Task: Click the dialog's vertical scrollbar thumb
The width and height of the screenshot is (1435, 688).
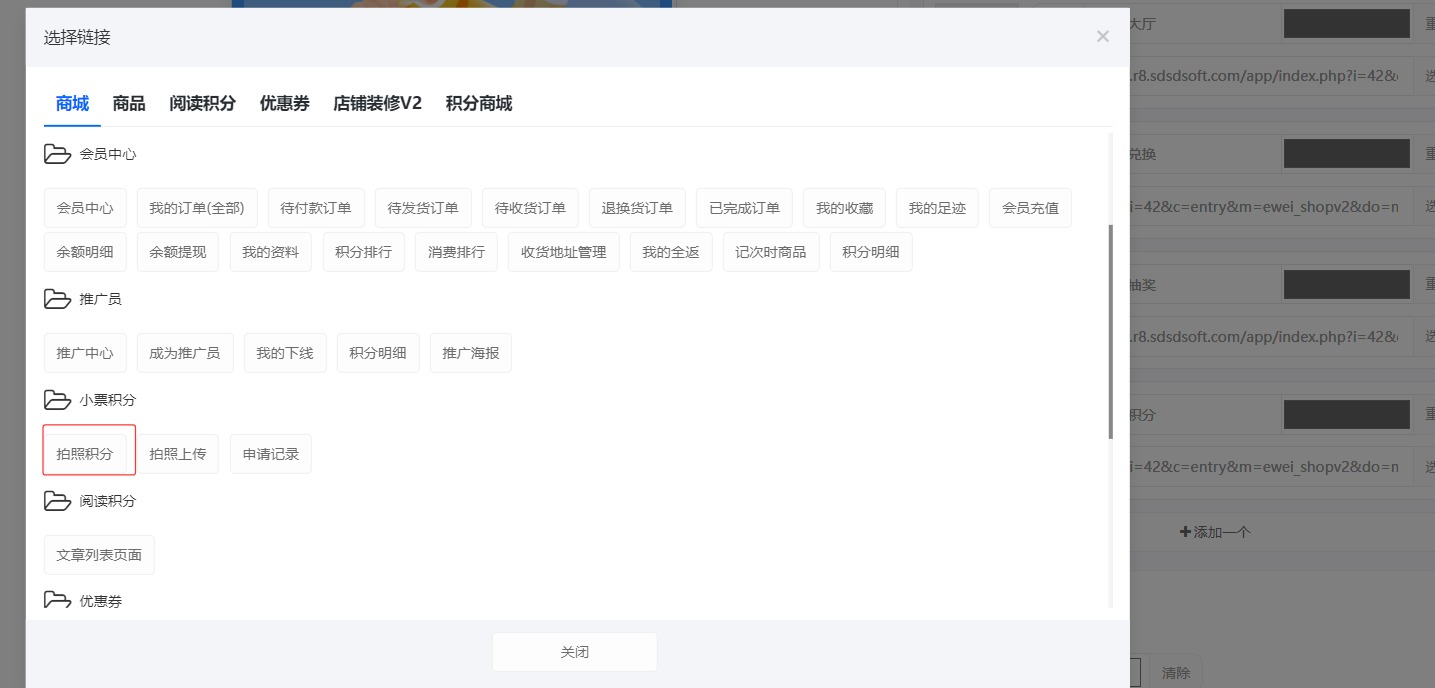Action: click(1110, 331)
